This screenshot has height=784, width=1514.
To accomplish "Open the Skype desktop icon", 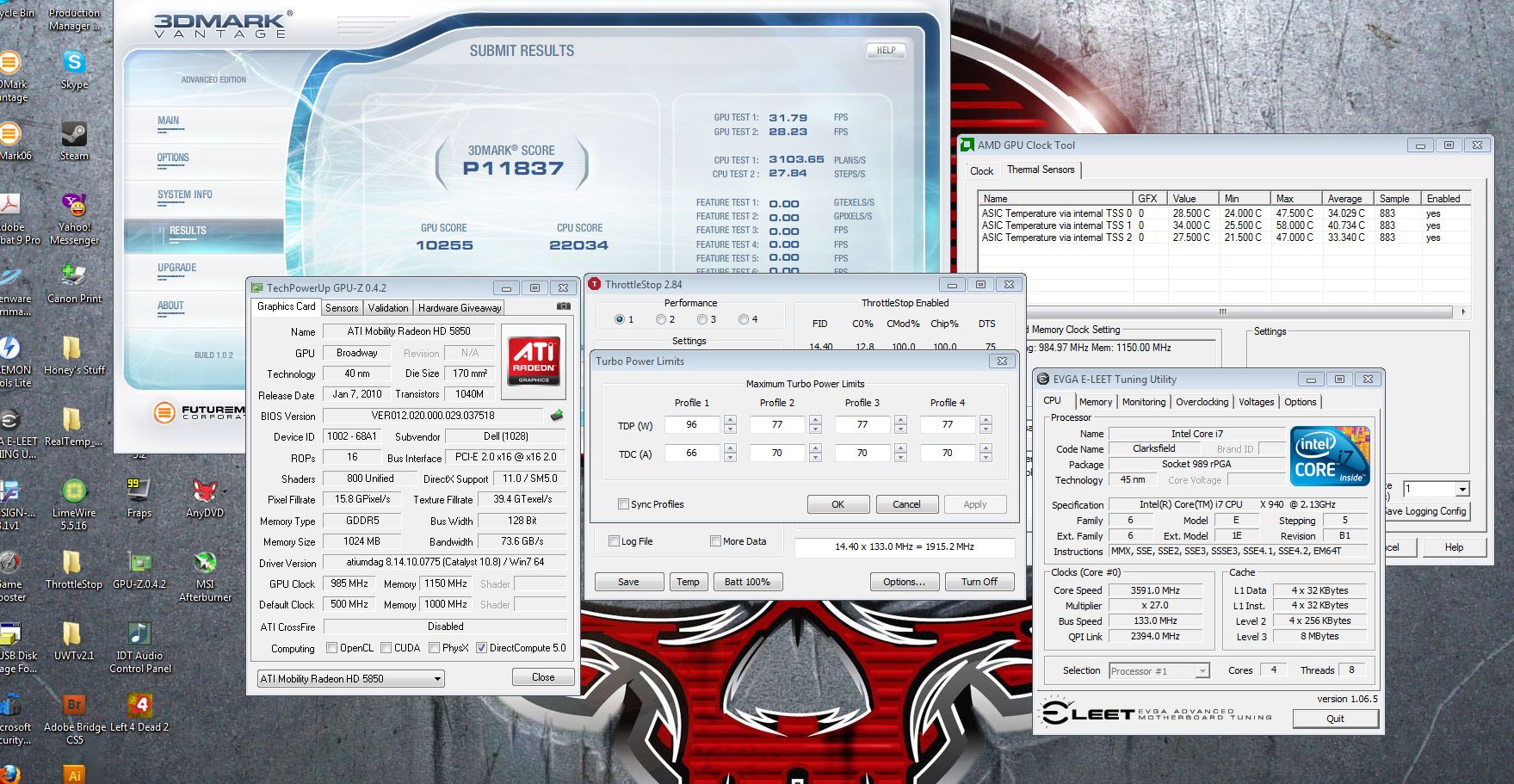I will point(74,63).
